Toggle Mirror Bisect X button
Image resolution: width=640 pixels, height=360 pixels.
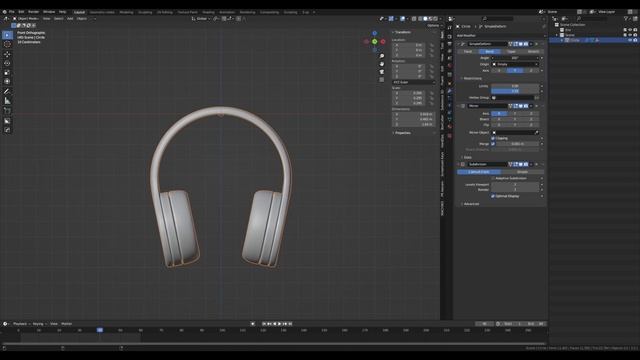[499, 119]
